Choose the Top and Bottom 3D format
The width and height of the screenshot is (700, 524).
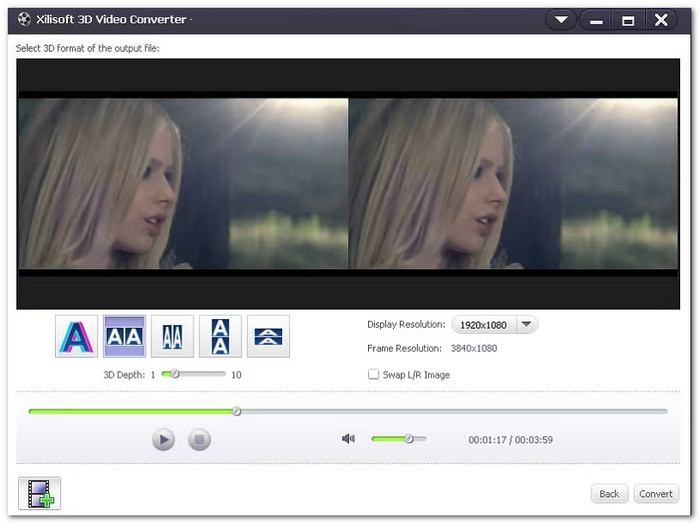click(220, 337)
